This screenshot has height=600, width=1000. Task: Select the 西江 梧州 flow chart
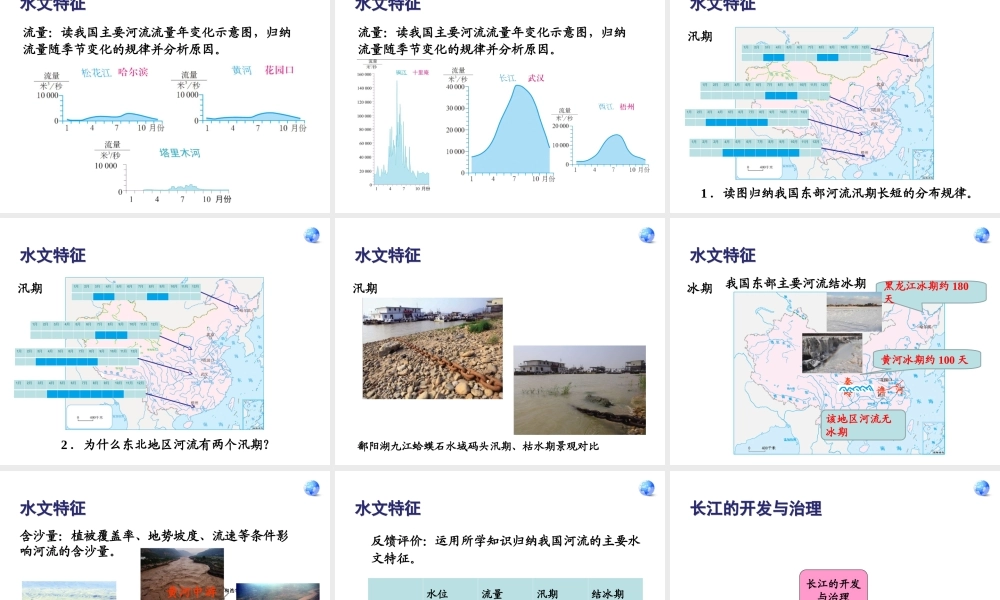601,138
